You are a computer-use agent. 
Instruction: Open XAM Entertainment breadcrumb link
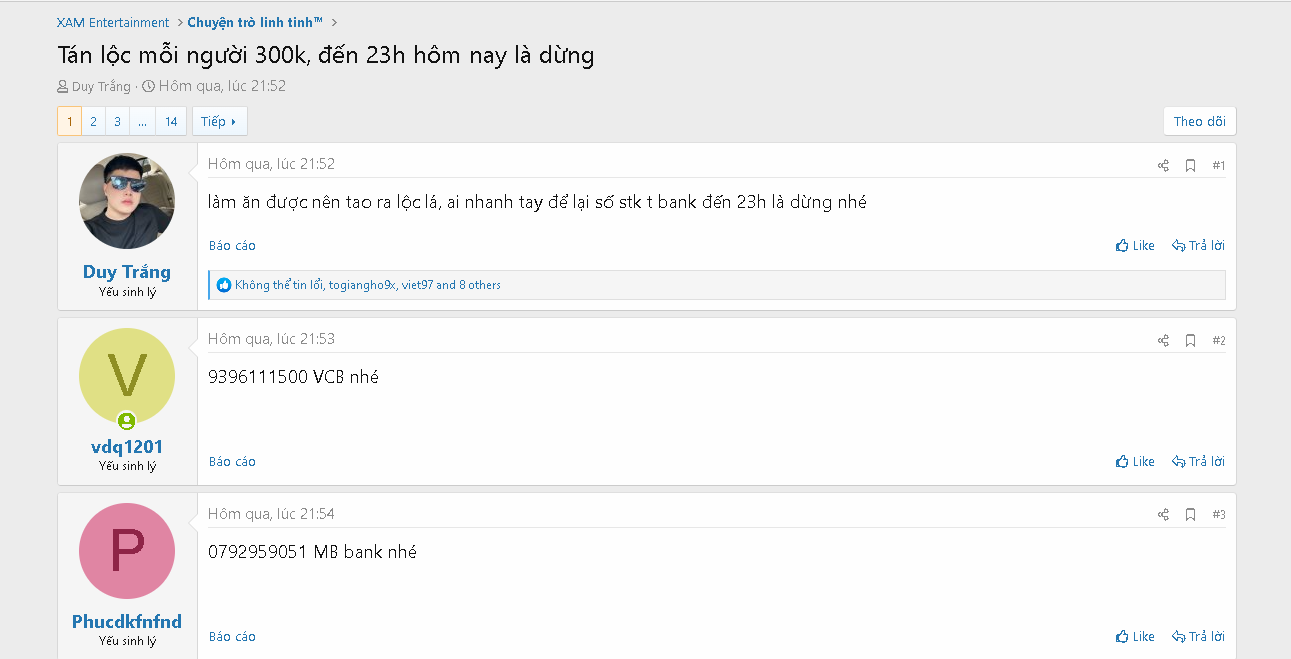pyautogui.click(x=113, y=23)
